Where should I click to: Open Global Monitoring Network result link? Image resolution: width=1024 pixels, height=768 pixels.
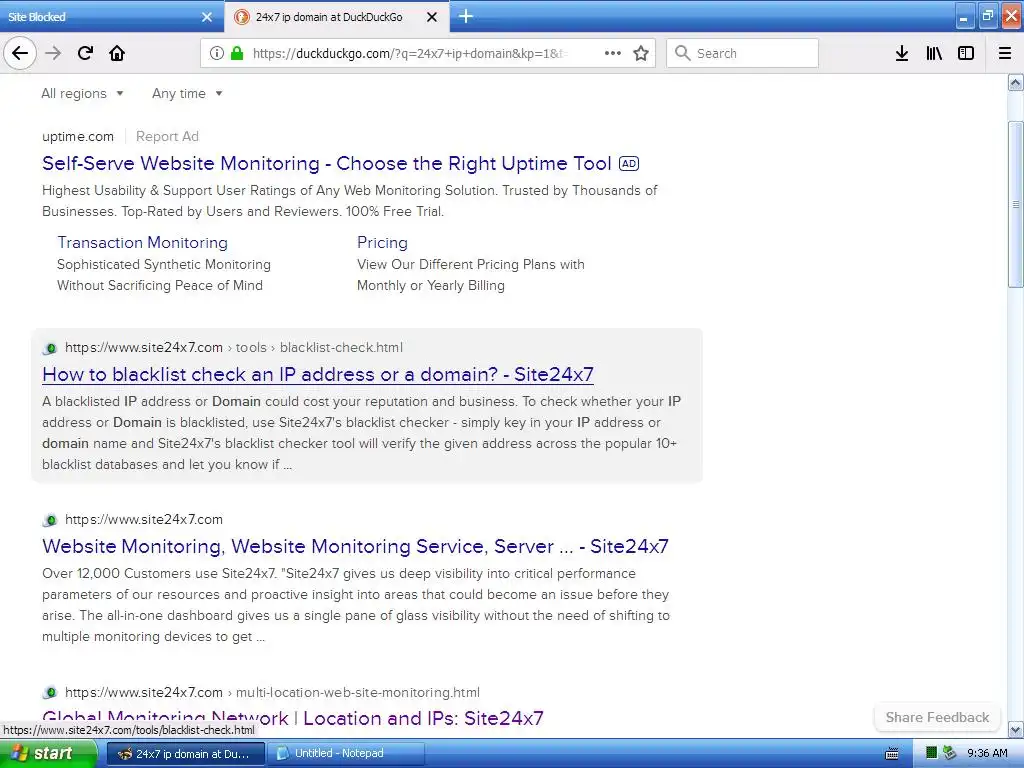coord(293,718)
